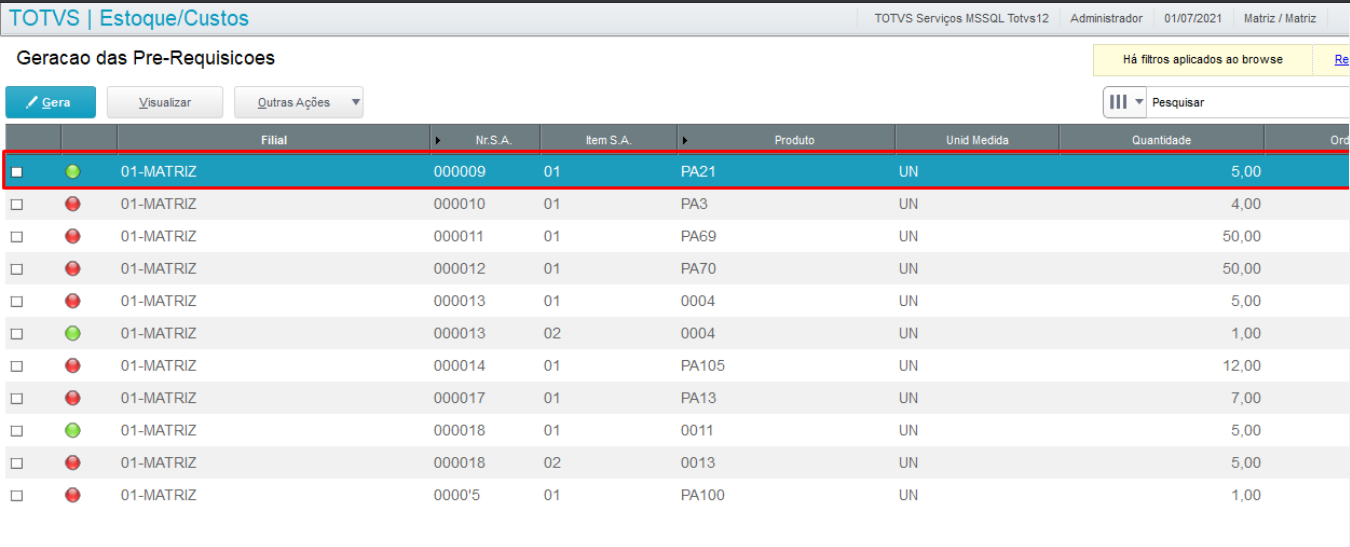Enable the checkbox on the PA100 row
1350x547 pixels.
[x=17, y=496]
